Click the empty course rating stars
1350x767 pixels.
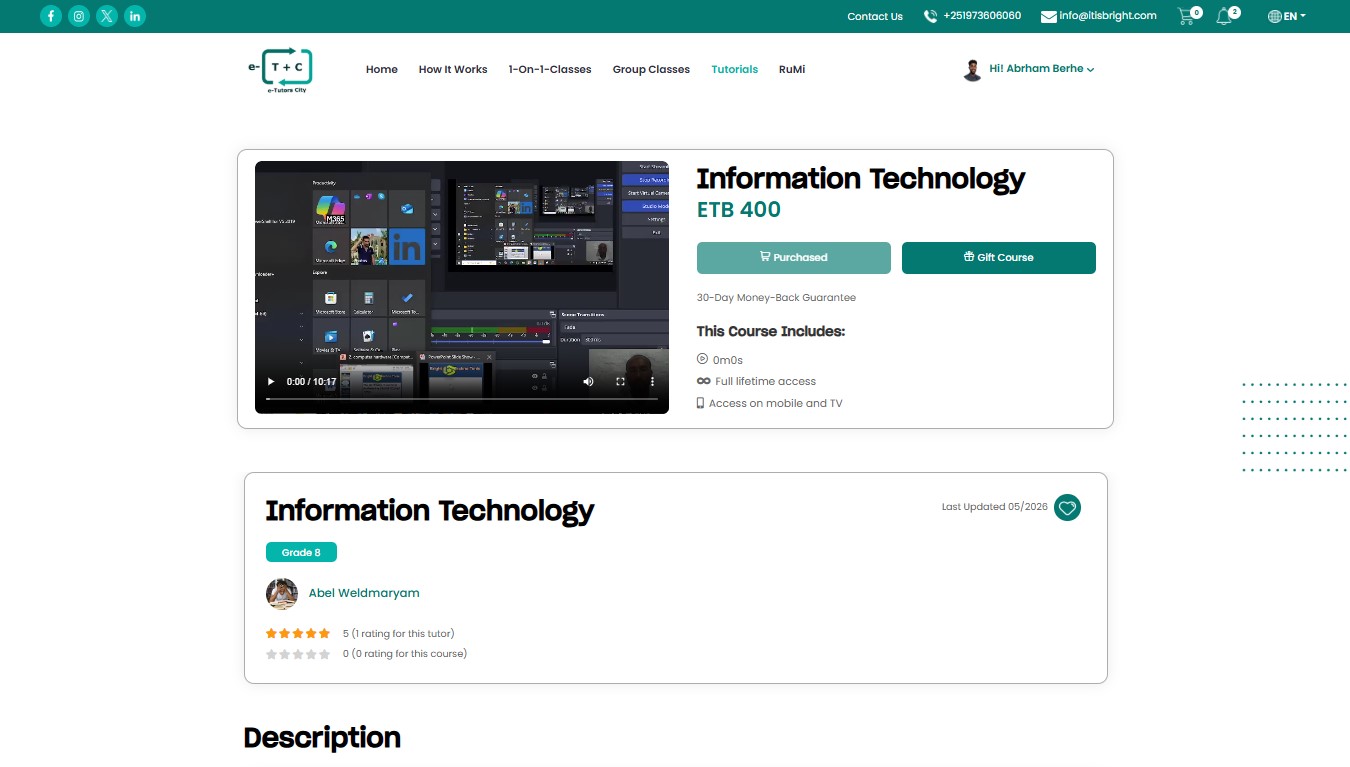[x=298, y=654]
